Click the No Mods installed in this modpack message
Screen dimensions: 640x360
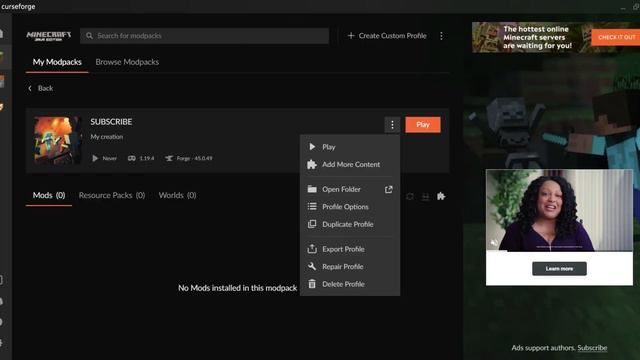(238, 288)
